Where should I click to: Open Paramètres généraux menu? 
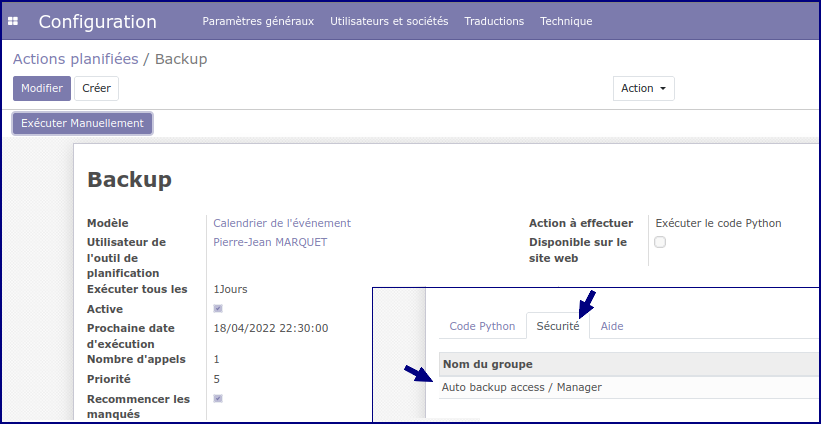[258, 21]
